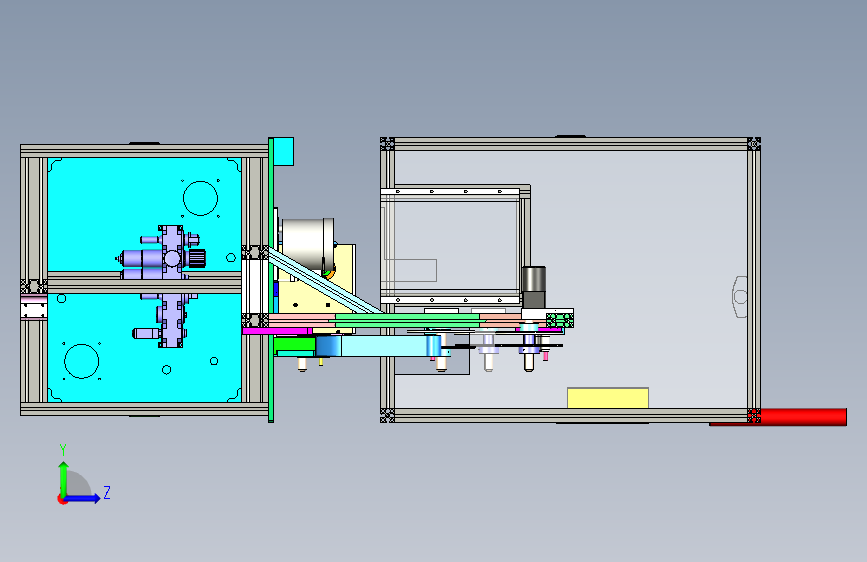The width and height of the screenshot is (867, 562).
Task: Click the green Y axis arrow of triad
Action: point(64,478)
